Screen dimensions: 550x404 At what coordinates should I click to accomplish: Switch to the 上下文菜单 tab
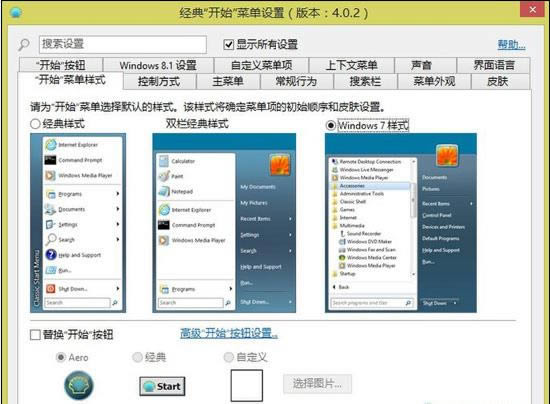pos(351,65)
